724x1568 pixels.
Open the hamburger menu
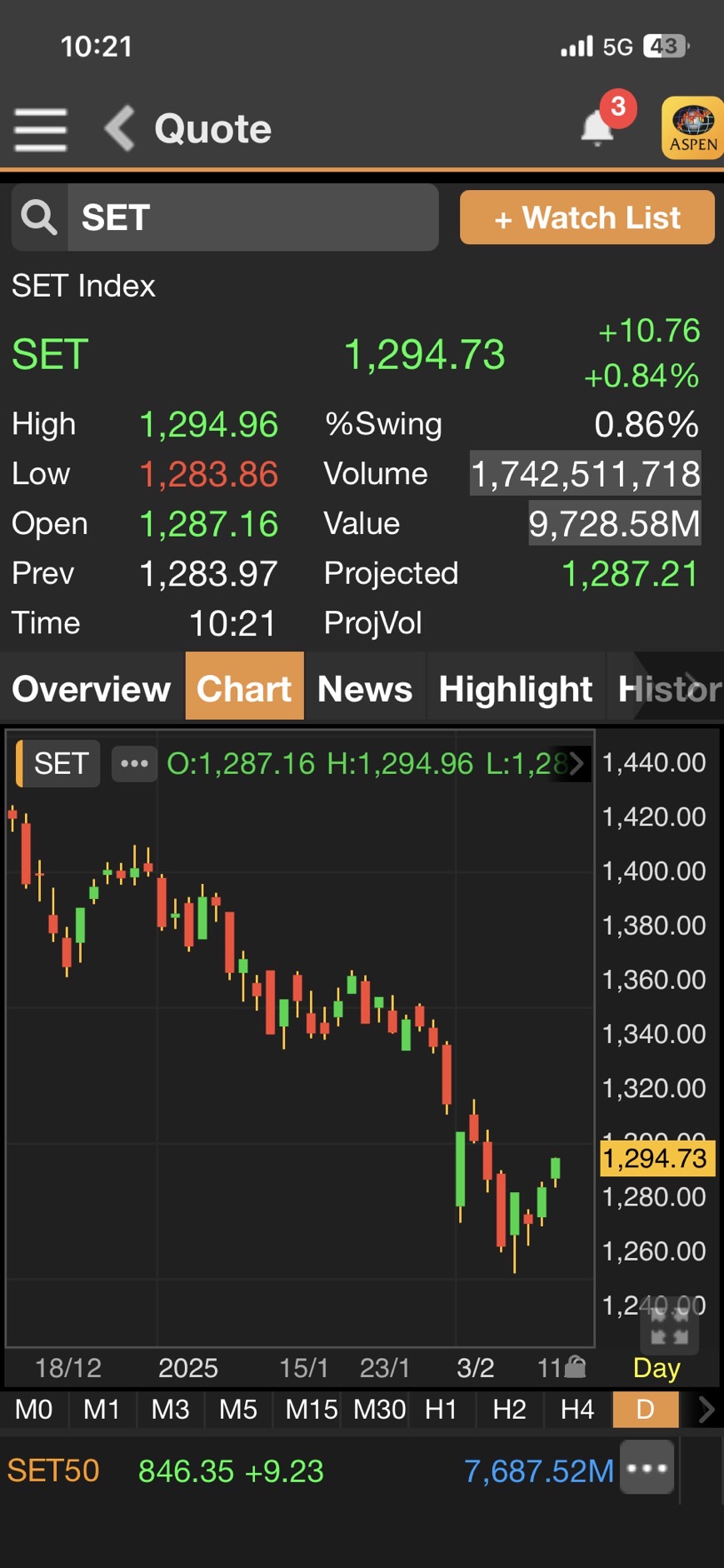click(x=40, y=130)
